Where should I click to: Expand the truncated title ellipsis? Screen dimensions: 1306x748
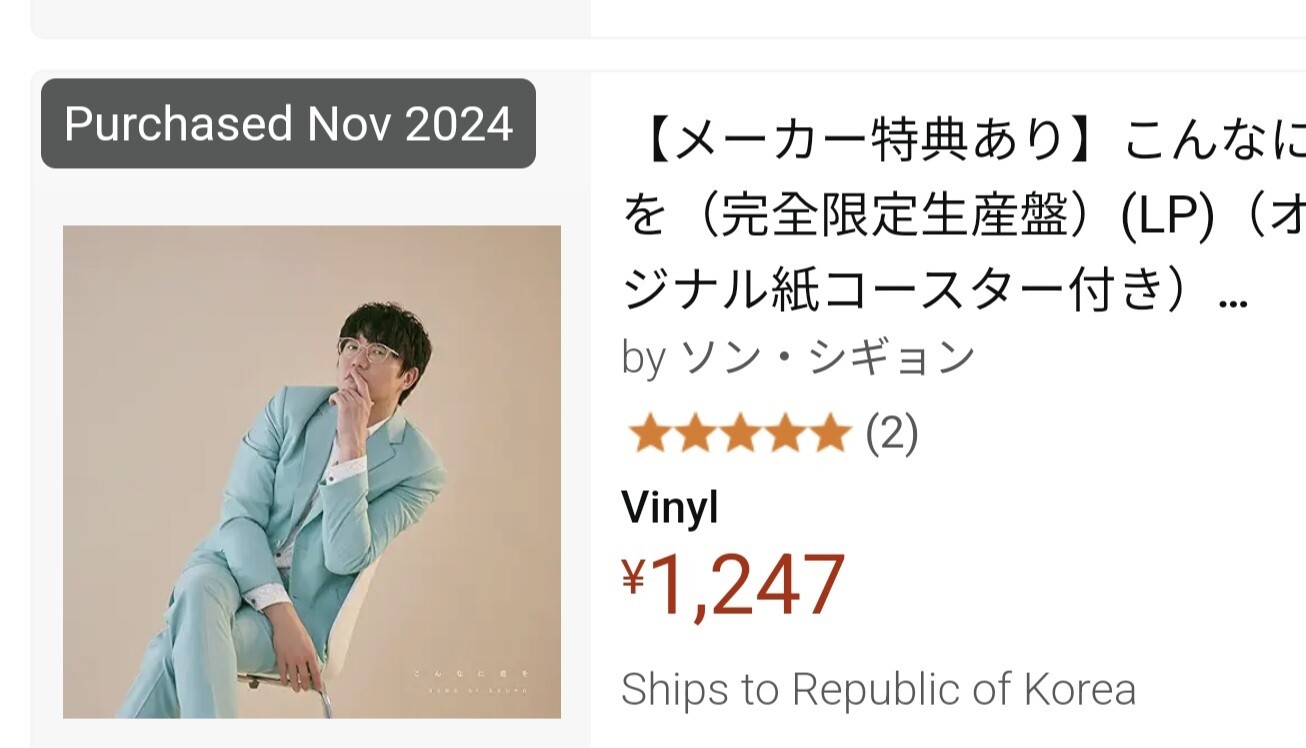pyautogui.click(x=1235, y=300)
